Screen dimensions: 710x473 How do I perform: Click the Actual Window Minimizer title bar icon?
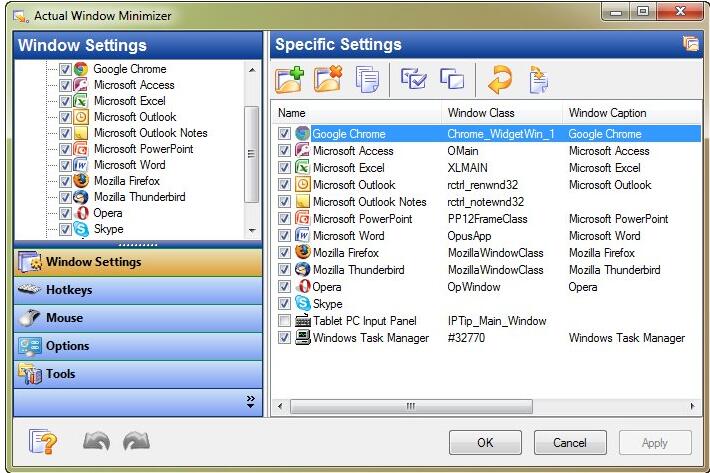[x=20, y=17]
